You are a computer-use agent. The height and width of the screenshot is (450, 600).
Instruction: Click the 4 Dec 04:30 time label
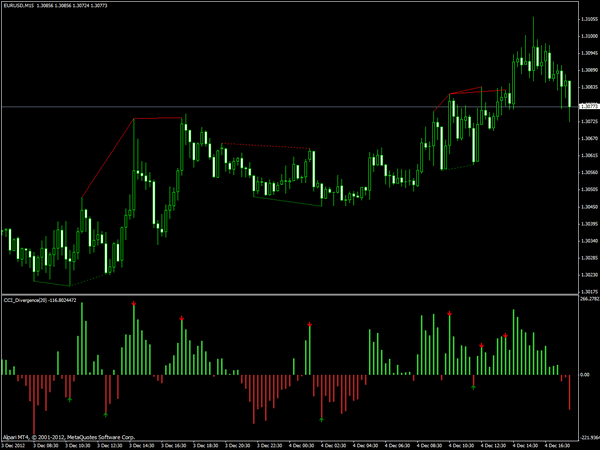pyautogui.click(x=365, y=446)
